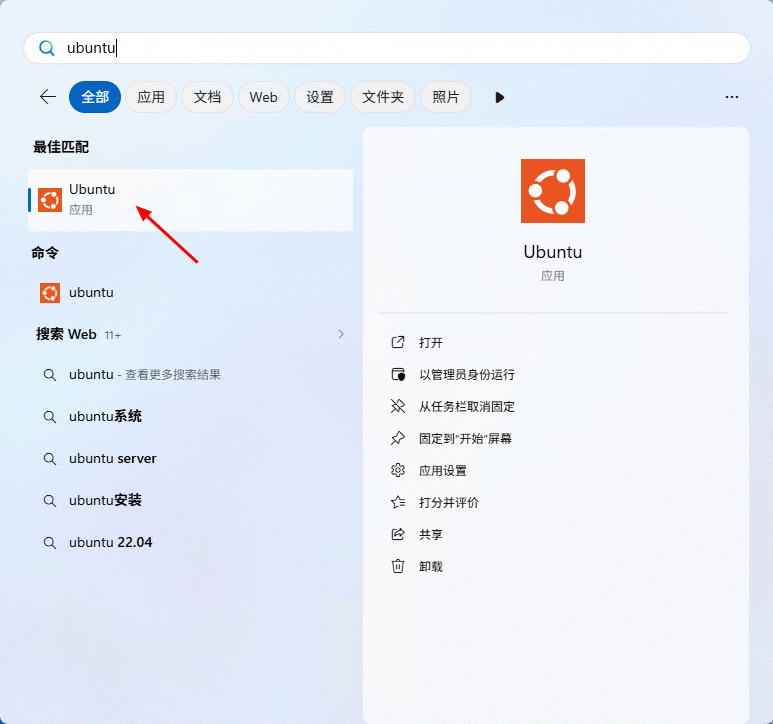Image resolution: width=773 pixels, height=724 pixels.
Task: Switch to the 设置 filter tab
Action: coord(319,97)
